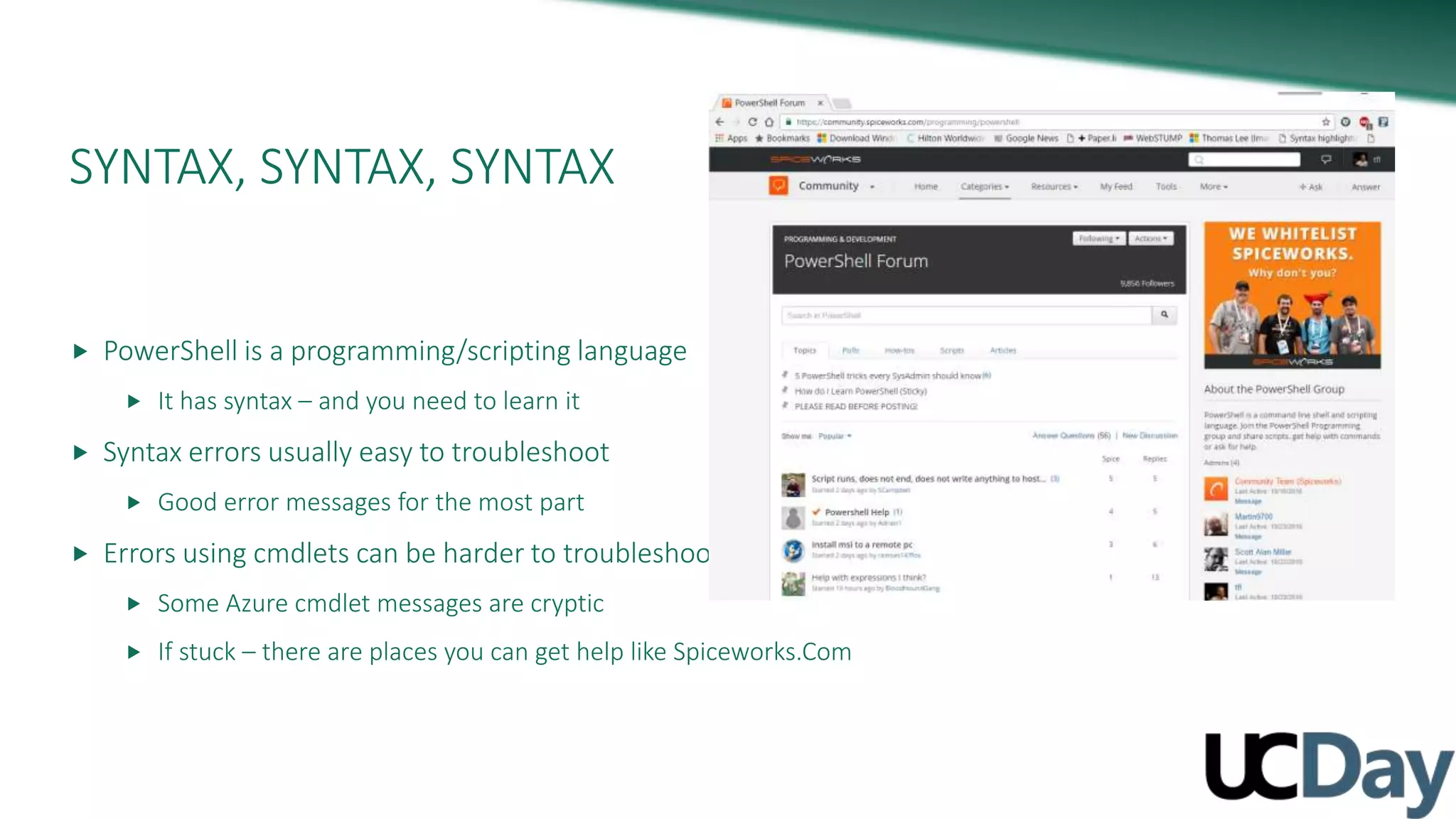The width and height of the screenshot is (1456, 819).
Task: Open the Categories dropdown menu
Action: tap(985, 186)
